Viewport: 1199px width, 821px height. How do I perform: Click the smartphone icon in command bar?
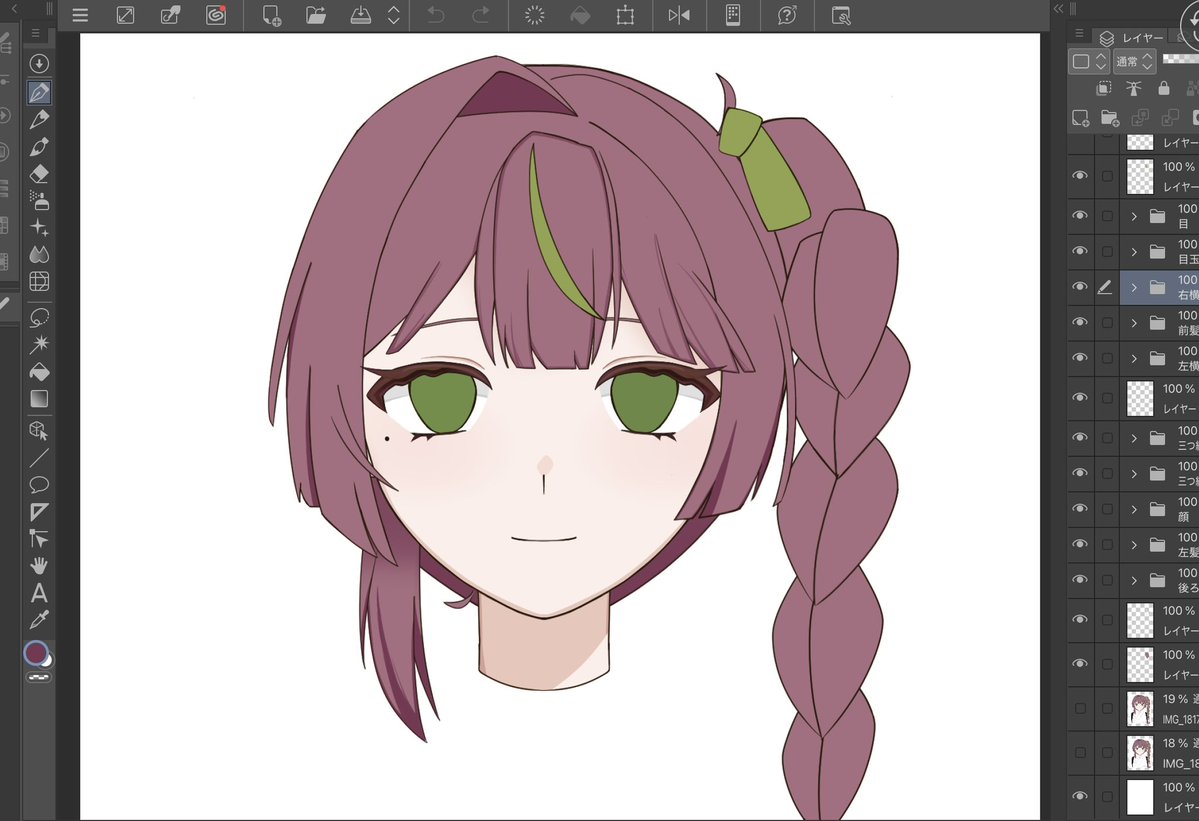click(x=733, y=15)
